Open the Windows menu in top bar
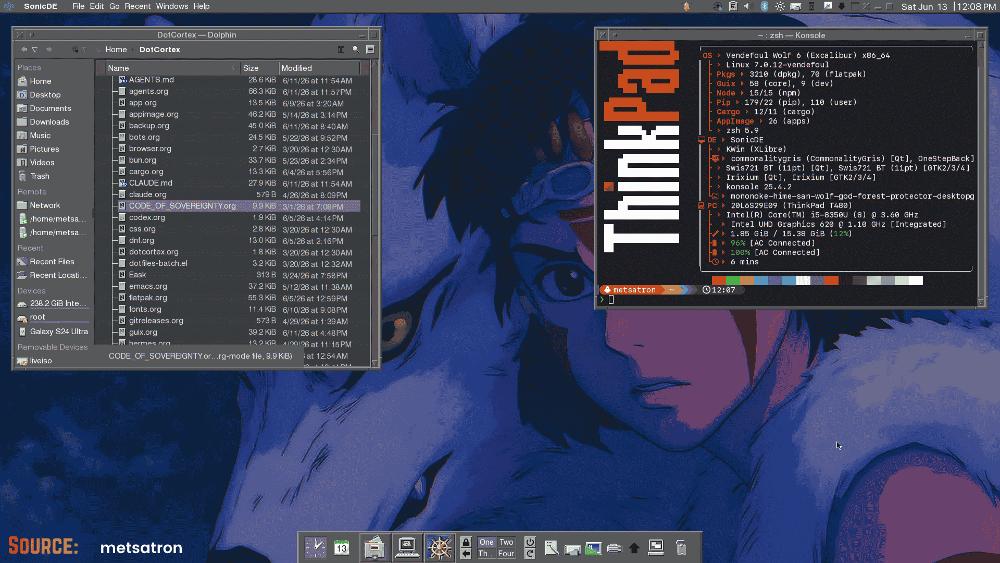Viewport: 1000px width, 563px height. click(172, 6)
